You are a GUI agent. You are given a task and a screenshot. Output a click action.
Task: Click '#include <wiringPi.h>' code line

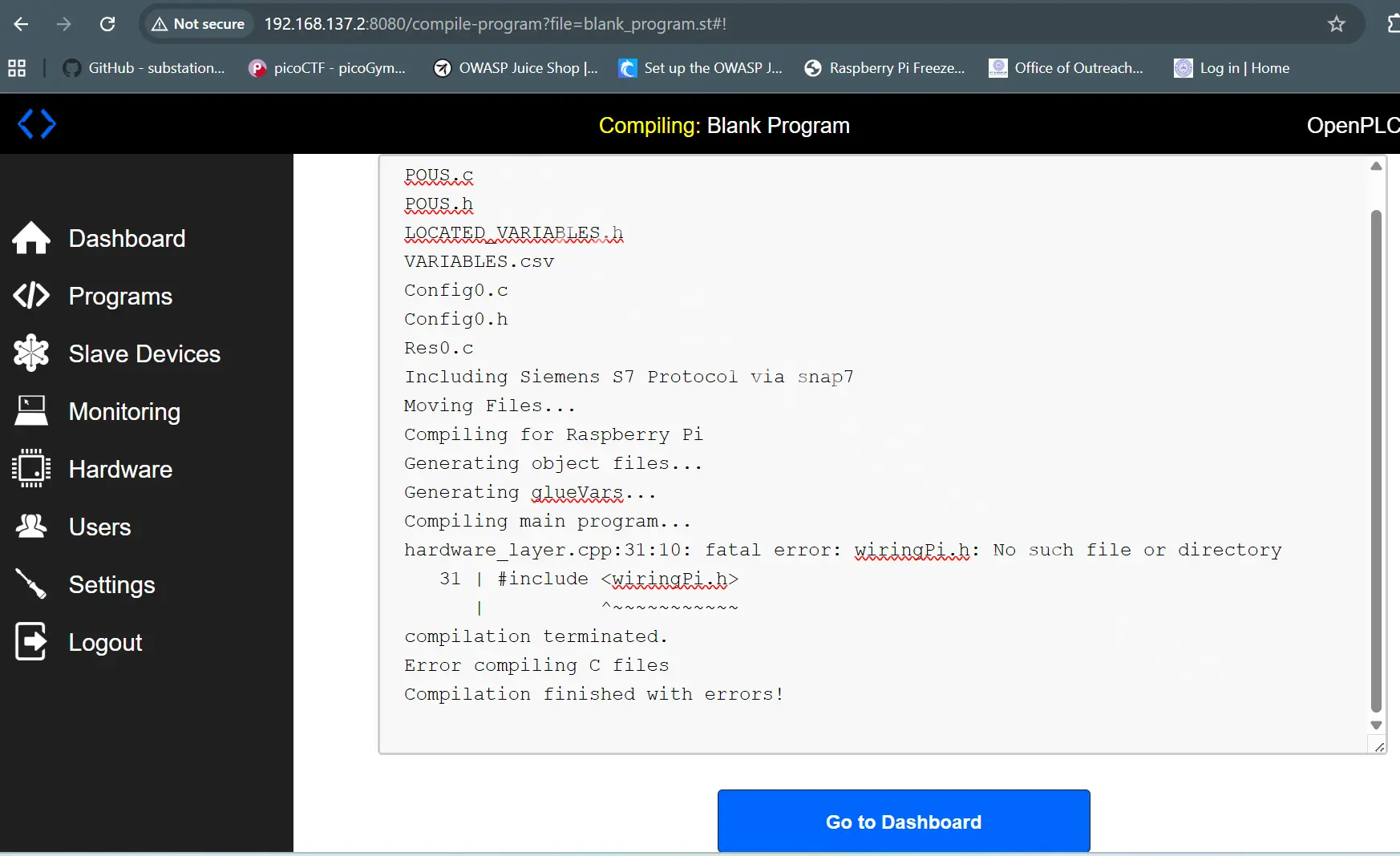(x=617, y=579)
